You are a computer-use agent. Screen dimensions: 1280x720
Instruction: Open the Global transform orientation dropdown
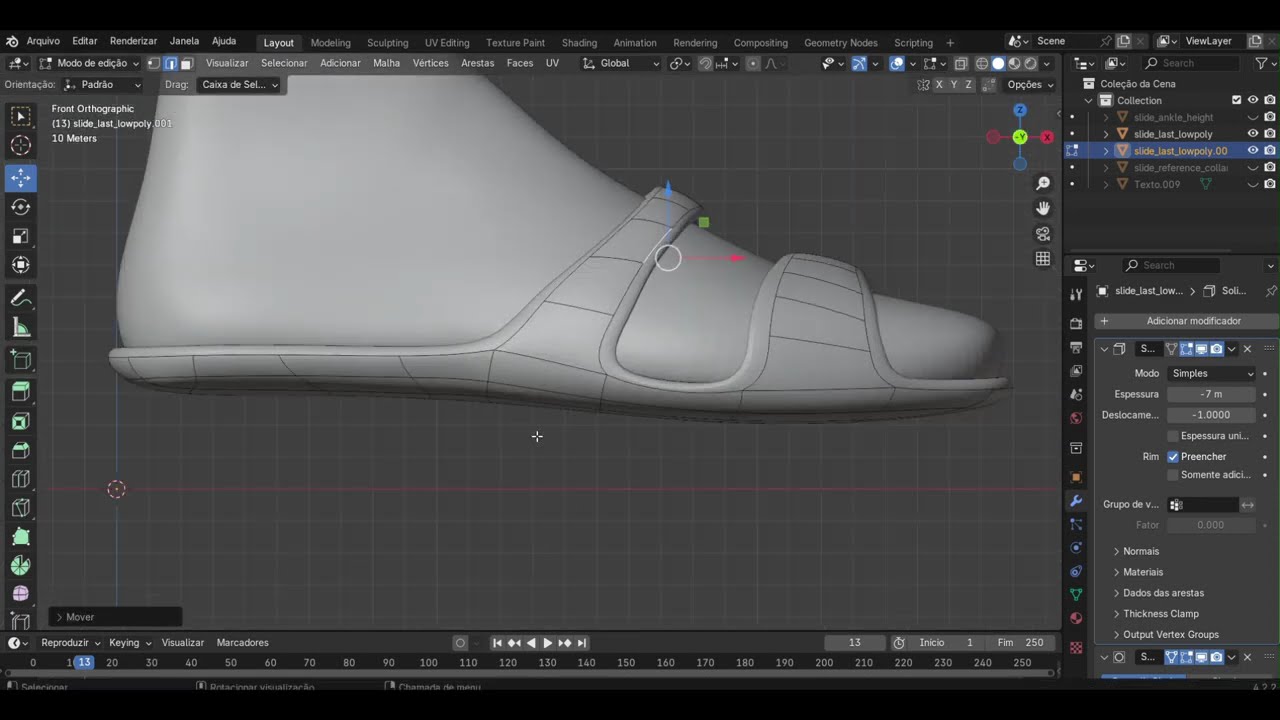[621, 63]
